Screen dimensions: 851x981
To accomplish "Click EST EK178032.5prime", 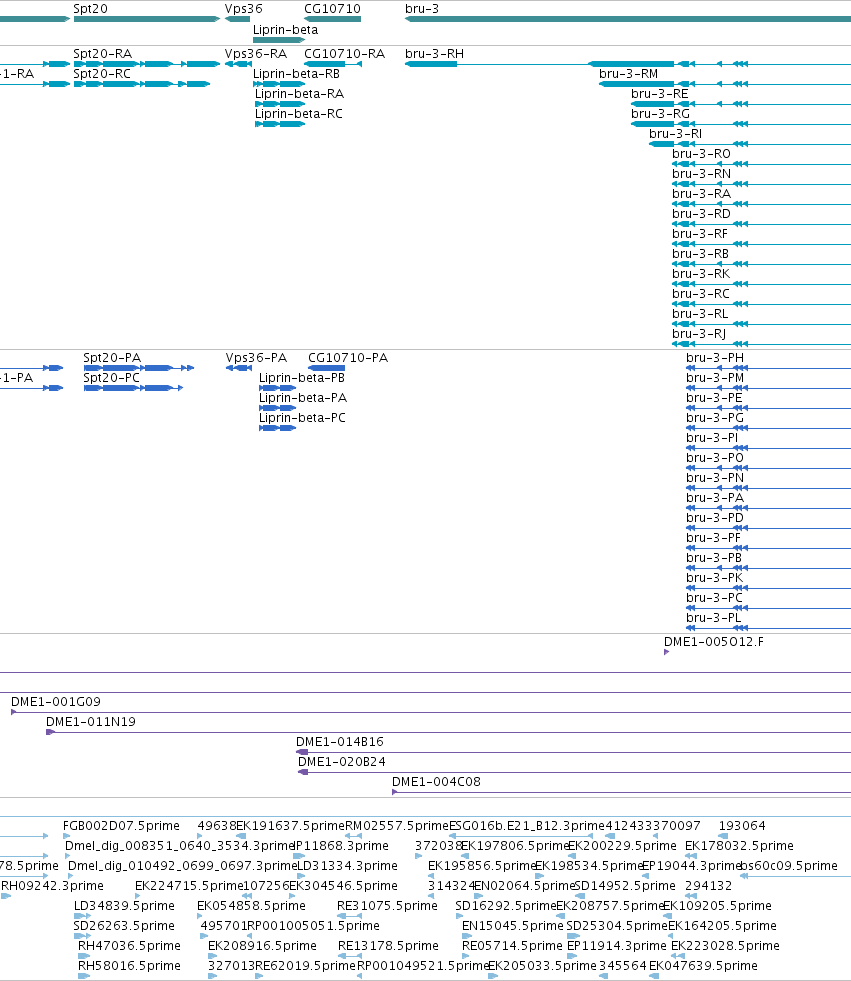I will pyautogui.click(x=739, y=845).
